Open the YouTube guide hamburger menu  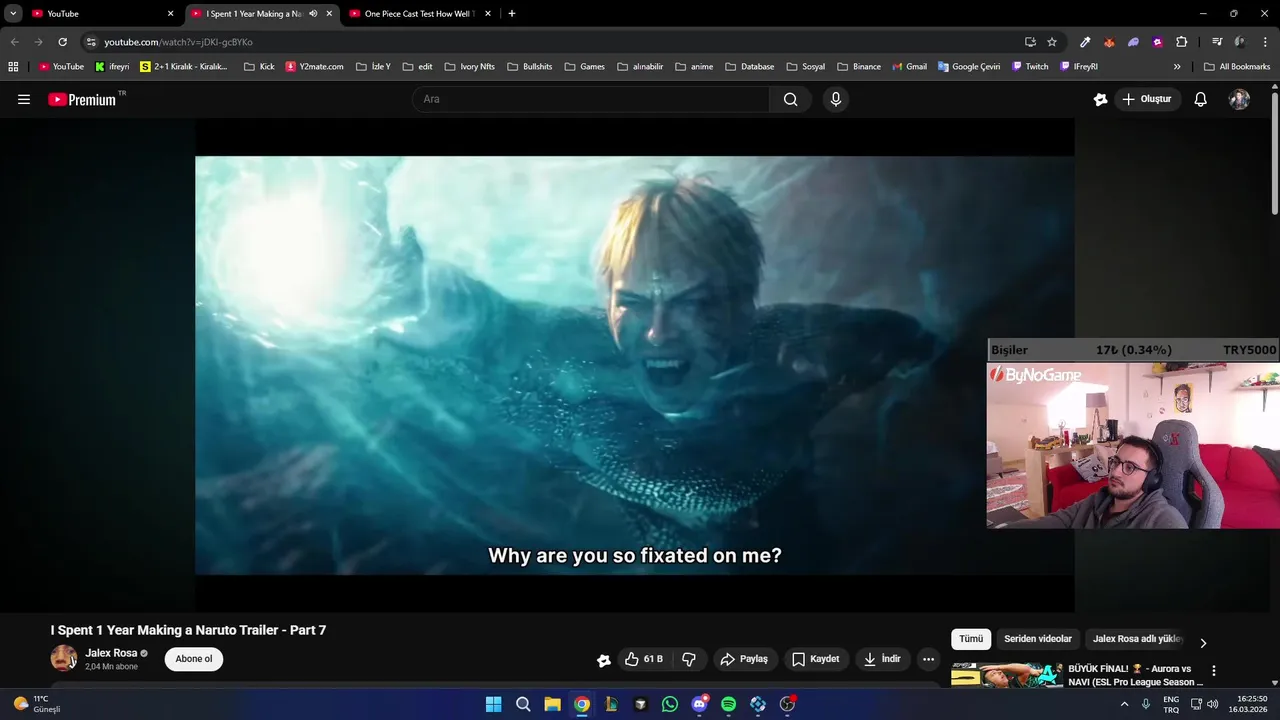click(24, 99)
